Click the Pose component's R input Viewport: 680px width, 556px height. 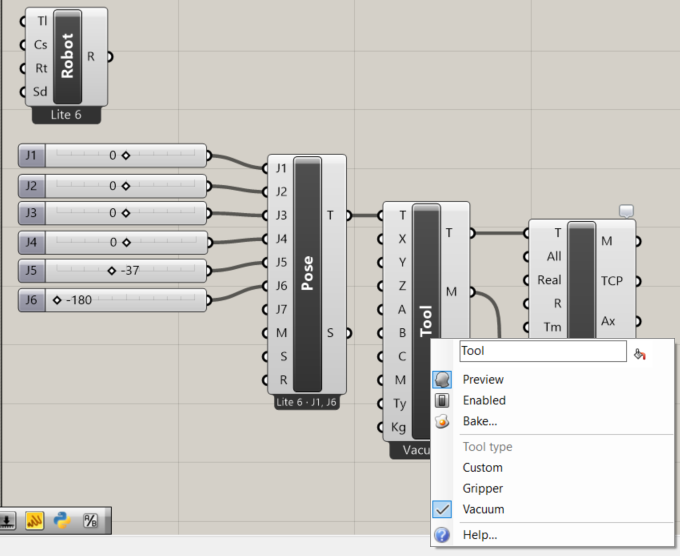[283, 380]
